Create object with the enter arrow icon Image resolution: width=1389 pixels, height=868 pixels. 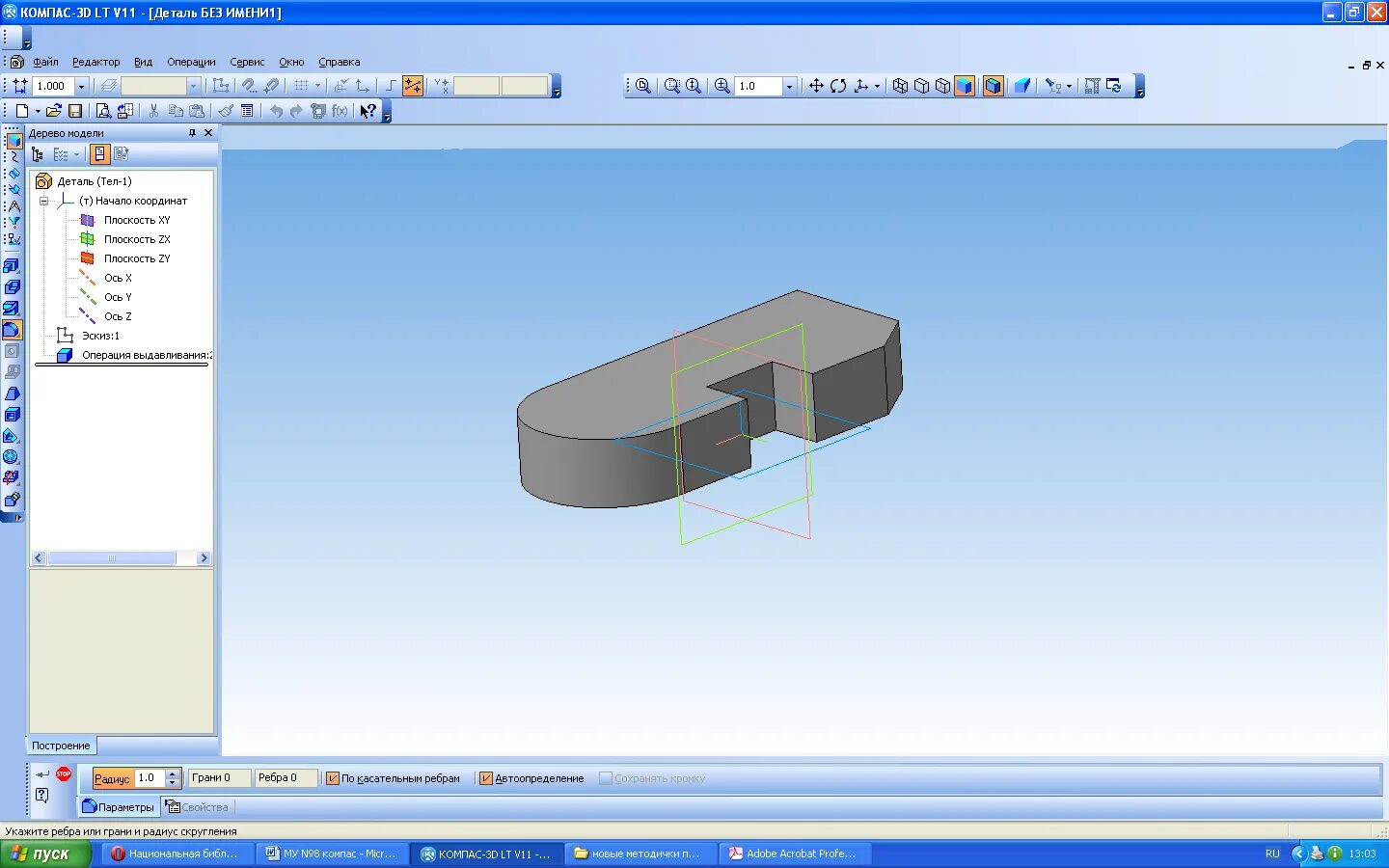pyautogui.click(x=41, y=773)
